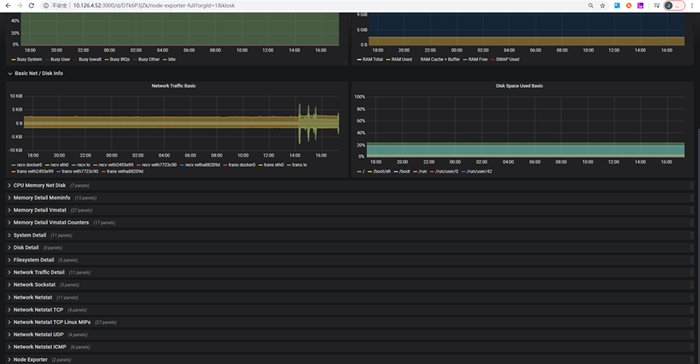Expand the Network Netstat TCP Linux MIPs row
This screenshot has width=700, height=364.
[349, 322]
